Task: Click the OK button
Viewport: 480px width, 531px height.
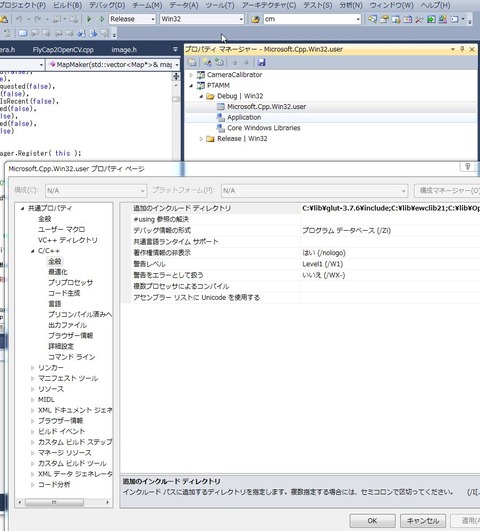Action: pos(372,521)
